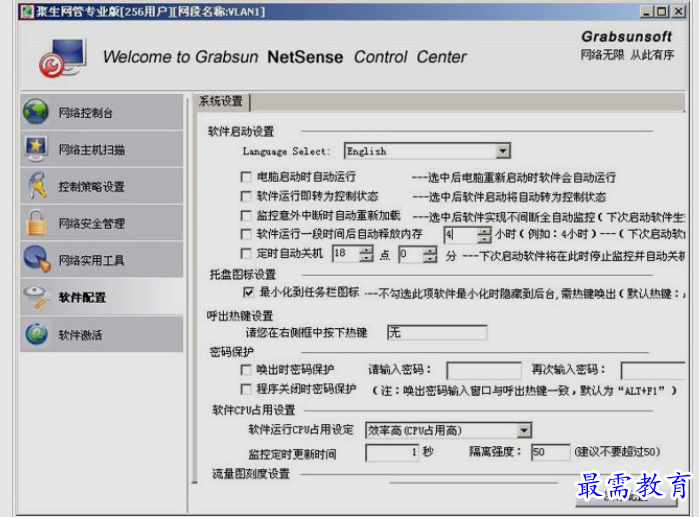This screenshot has width=699, height=517.
Task: Minimize the 聚生网管 window
Action: 646,11
